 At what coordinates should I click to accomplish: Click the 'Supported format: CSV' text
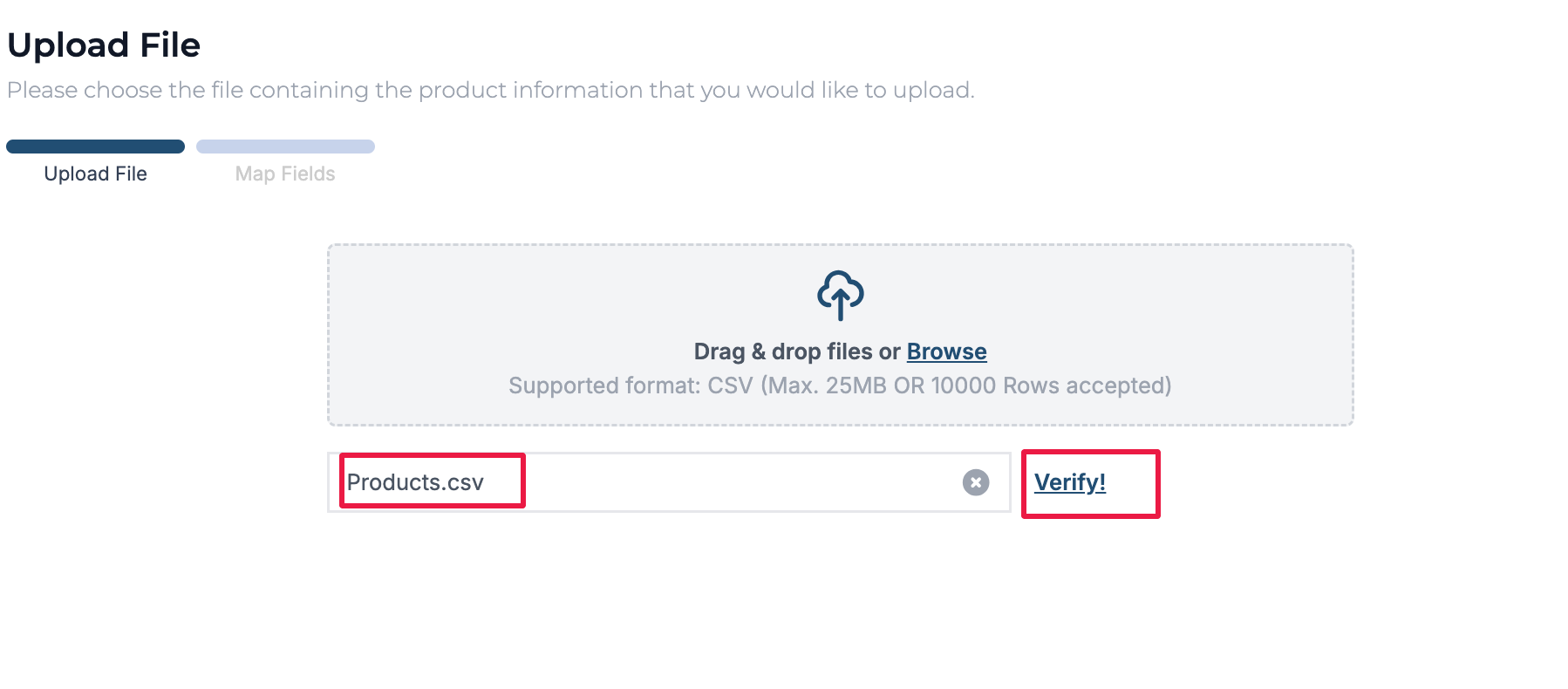[x=631, y=385]
